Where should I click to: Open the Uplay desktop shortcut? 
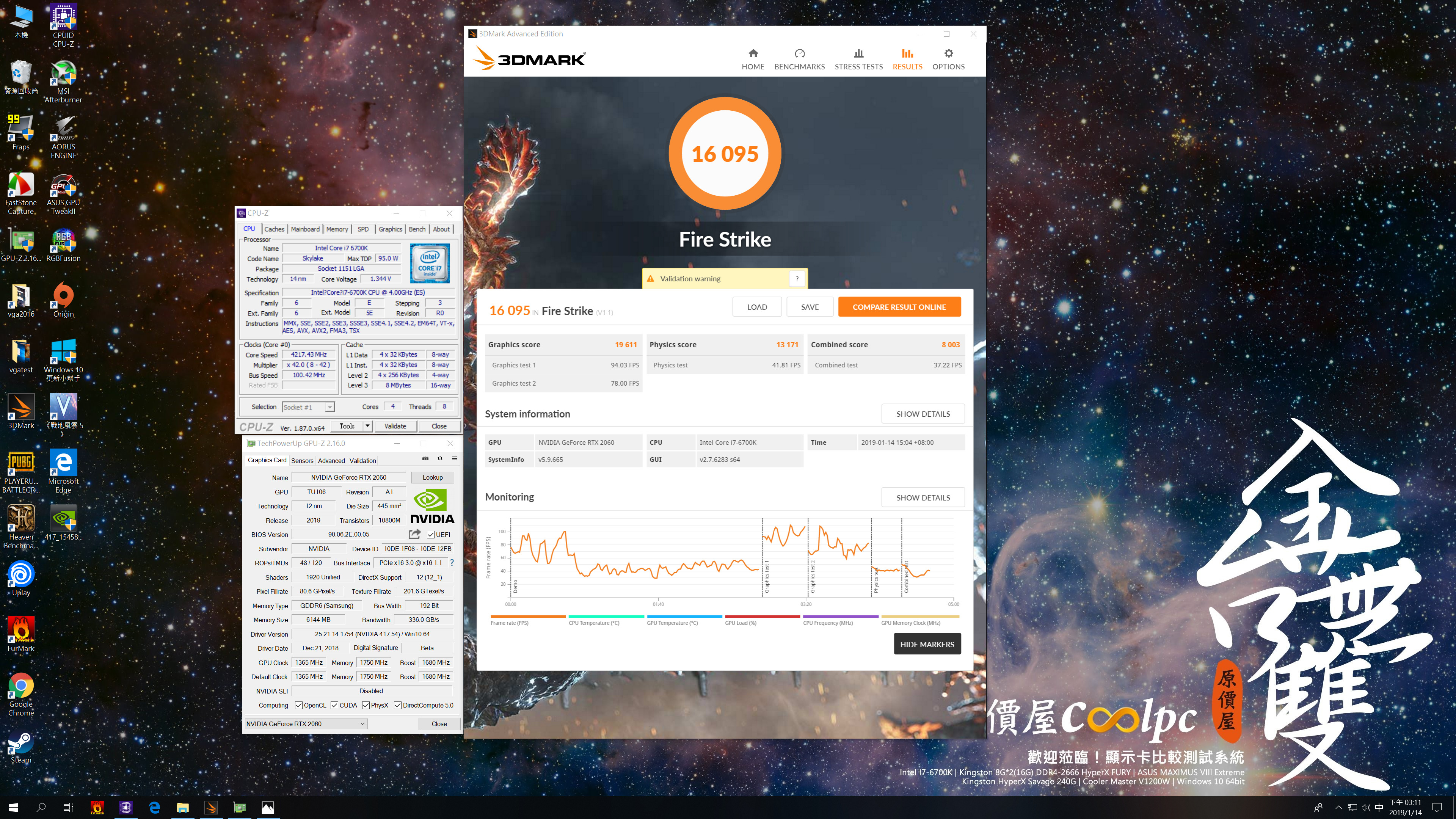pyautogui.click(x=21, y=579)
